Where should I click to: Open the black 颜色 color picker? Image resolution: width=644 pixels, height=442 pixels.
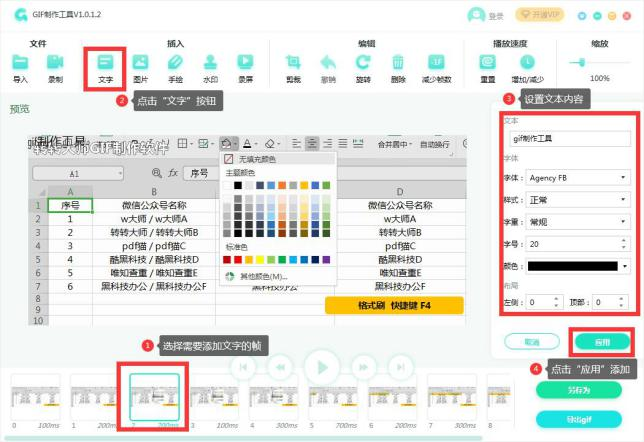[x=578, y=266]
